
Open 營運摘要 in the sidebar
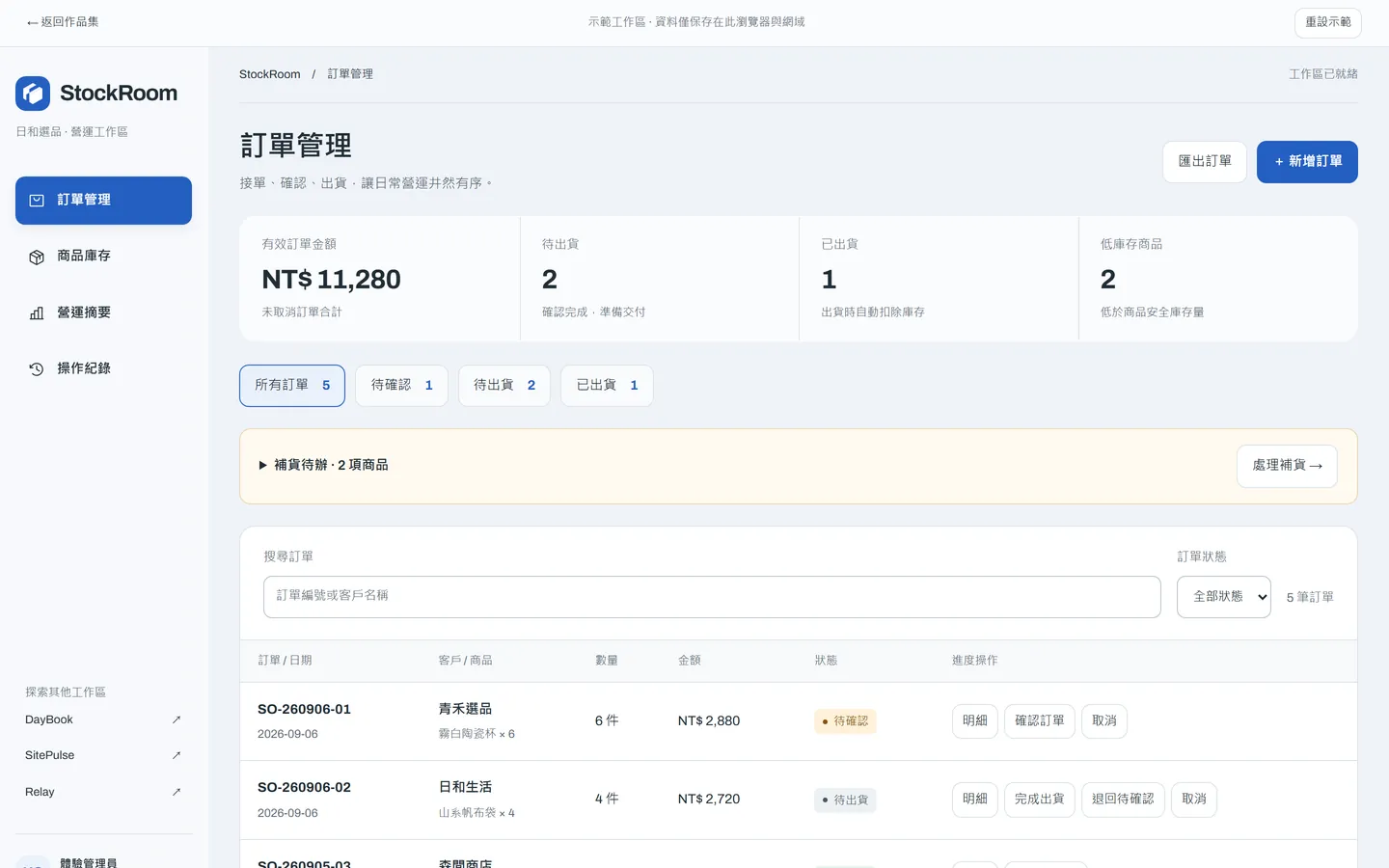(x=104, y=312)
